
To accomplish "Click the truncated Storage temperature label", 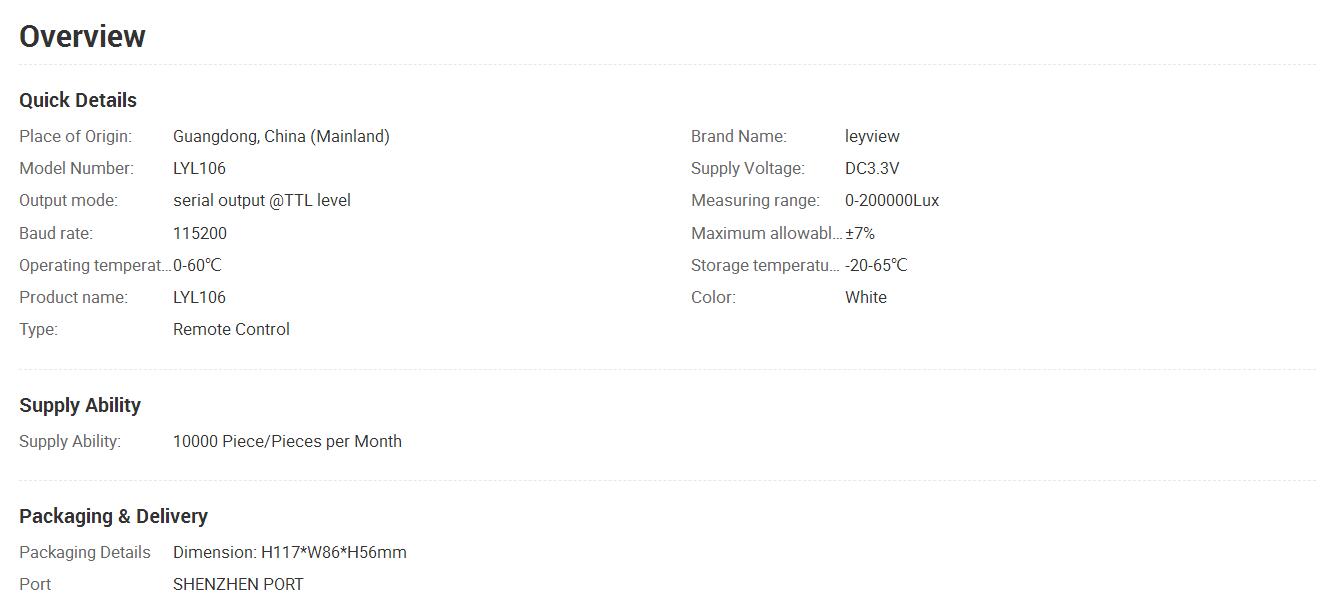I will pos(766,265).
